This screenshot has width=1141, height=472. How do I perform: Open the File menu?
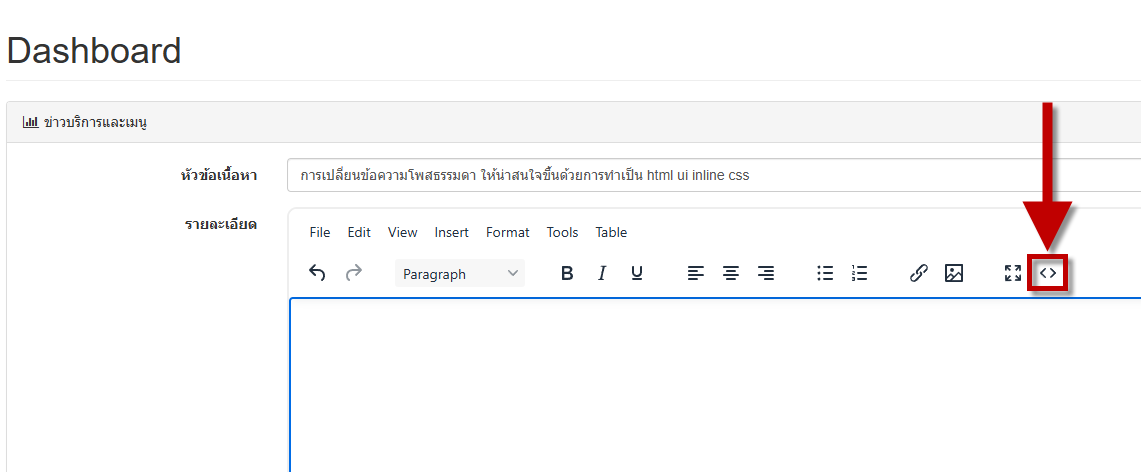pyautogui.click(x=319, y=233)
